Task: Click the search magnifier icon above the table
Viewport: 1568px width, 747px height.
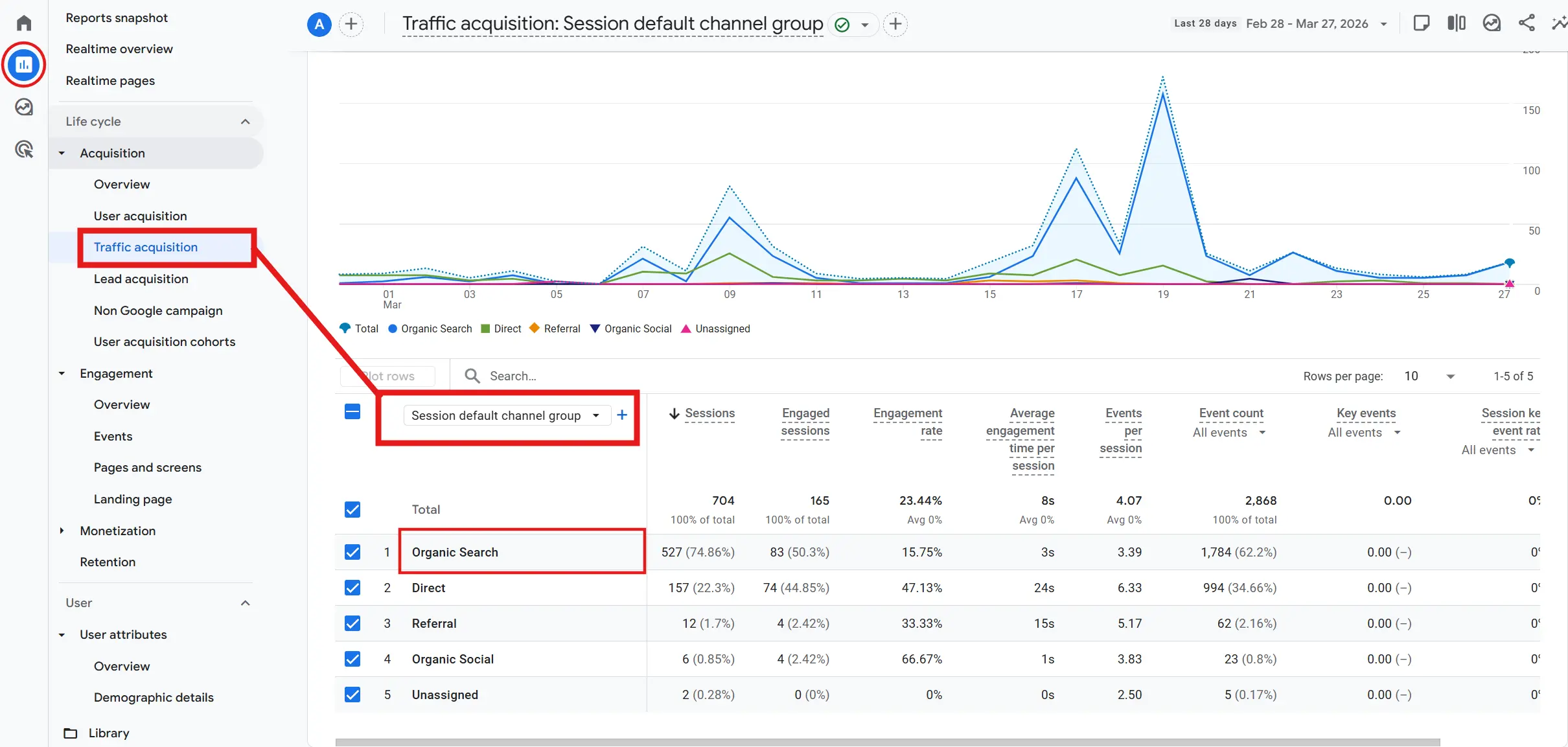Action: [x=472, y=376]
